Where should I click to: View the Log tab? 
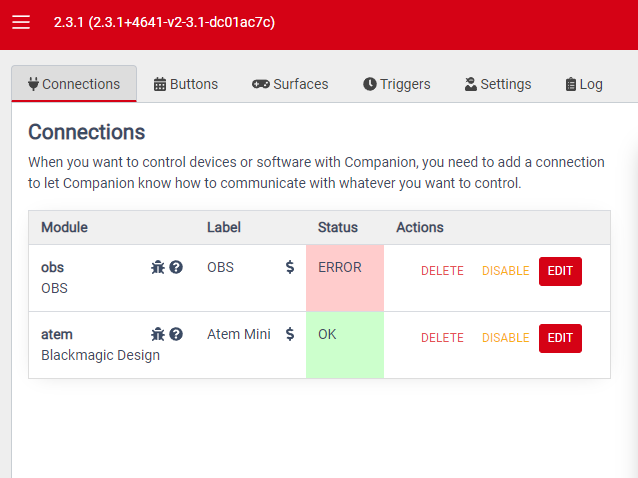pos(584,84)
